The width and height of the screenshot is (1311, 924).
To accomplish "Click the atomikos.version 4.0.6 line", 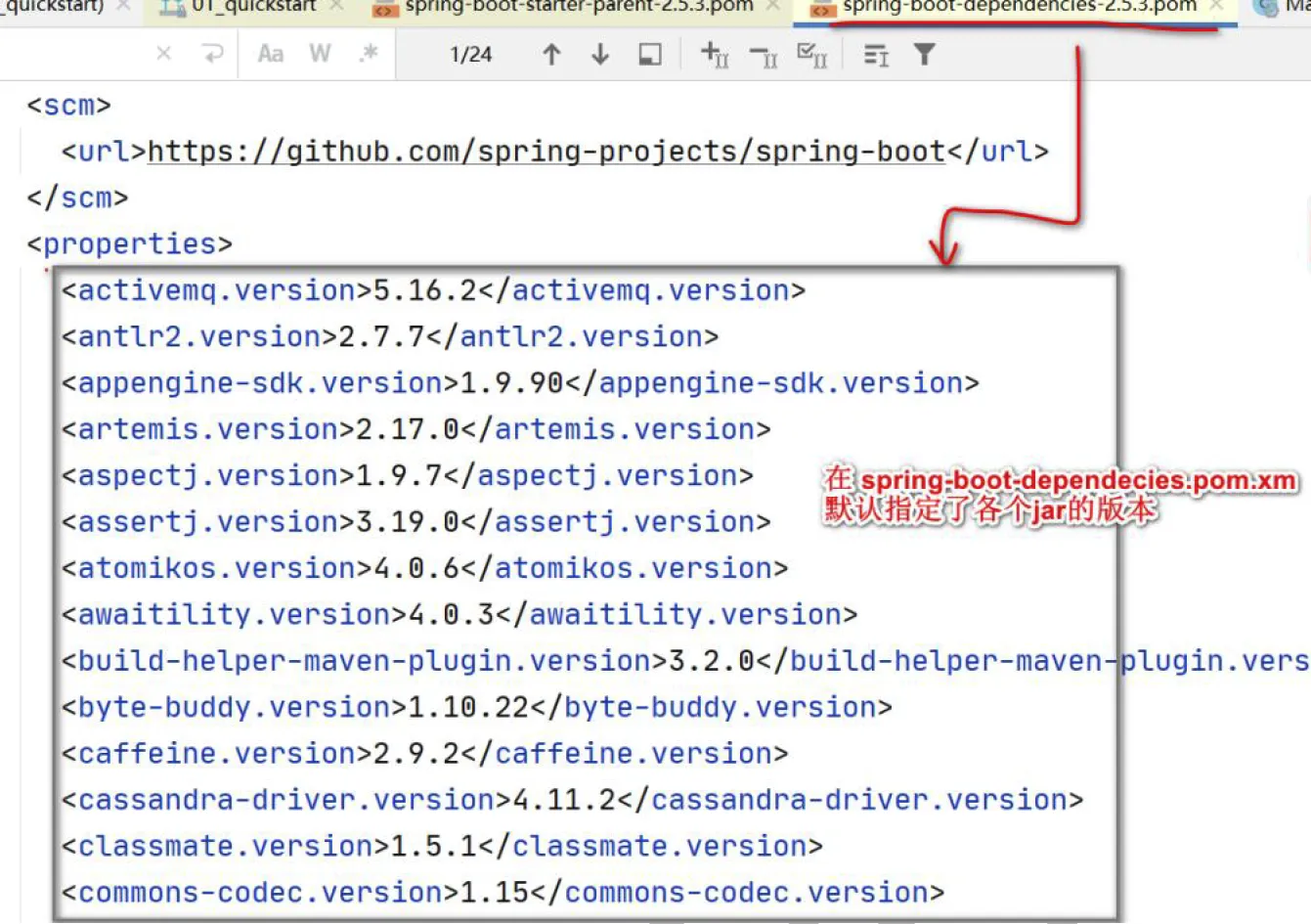I will pos(424,568).
